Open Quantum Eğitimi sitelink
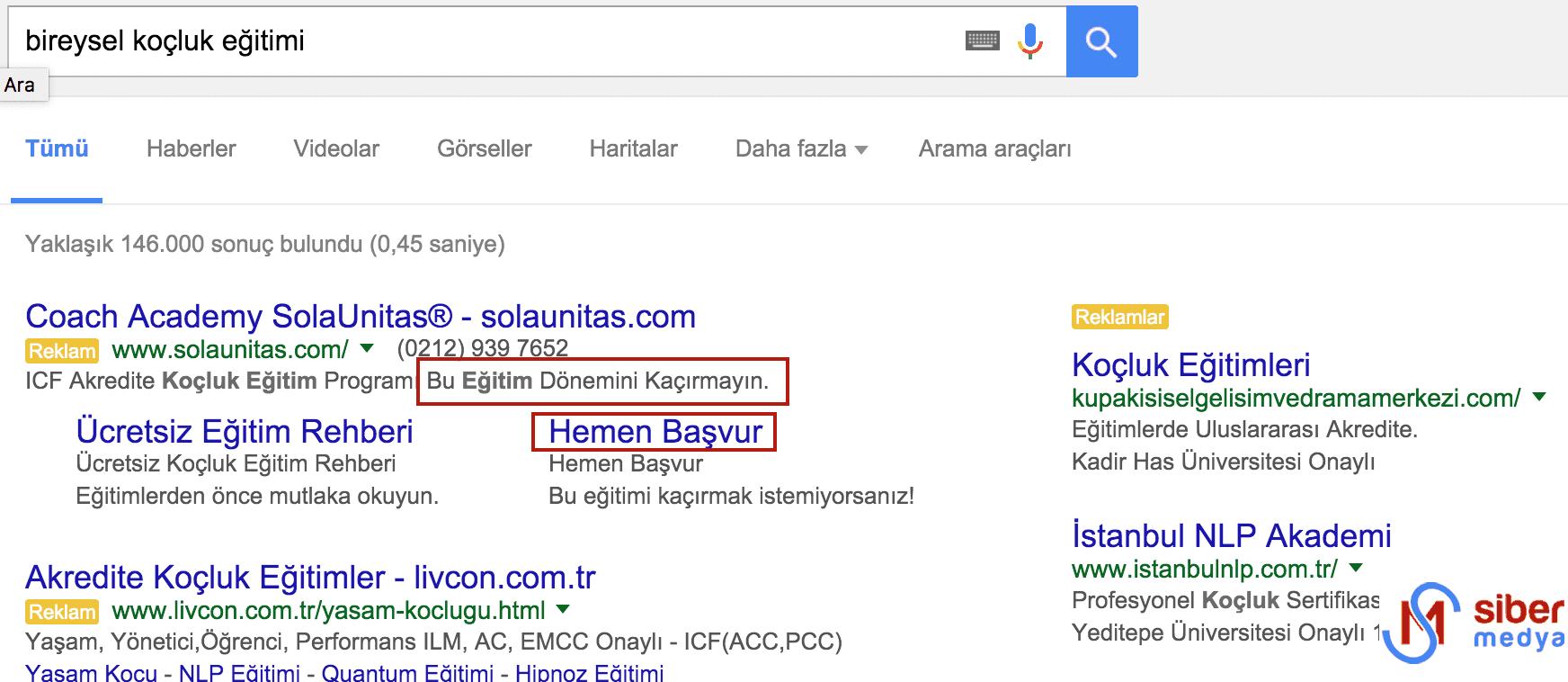Viewport: 1568px width, 682px height. (407, 673)
